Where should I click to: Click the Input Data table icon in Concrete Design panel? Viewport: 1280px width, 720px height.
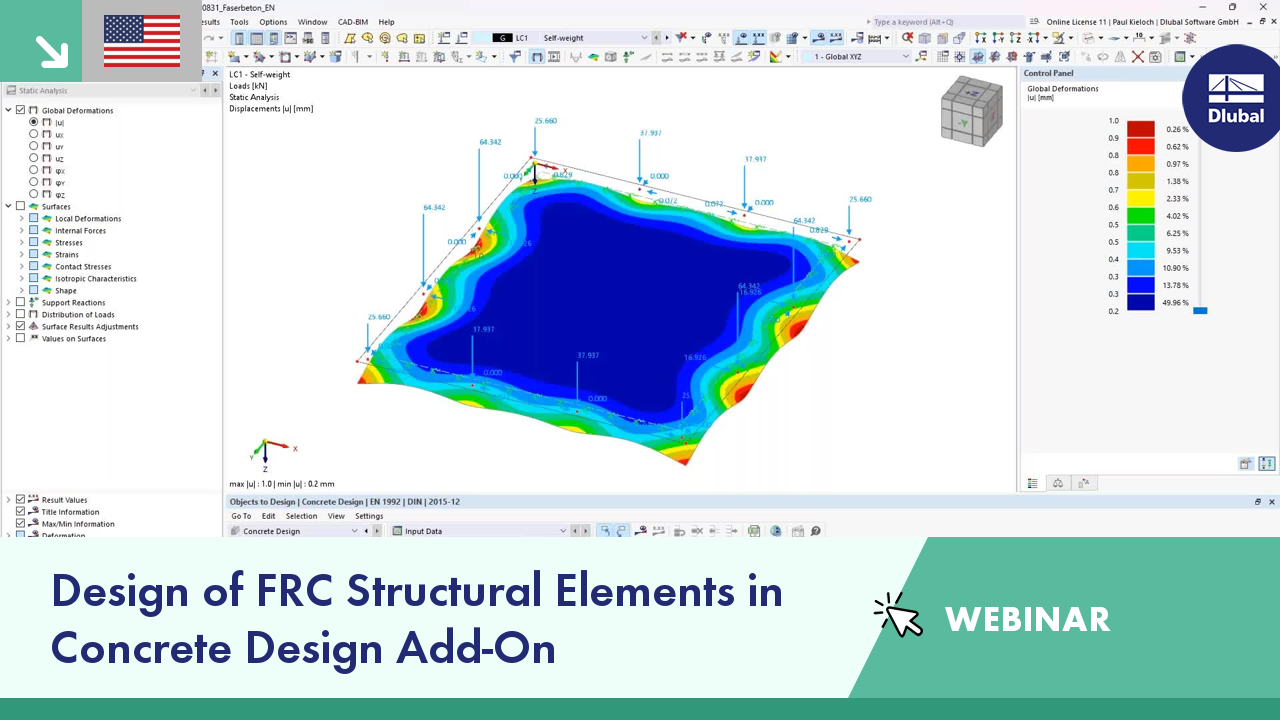[x=398, y=530]
